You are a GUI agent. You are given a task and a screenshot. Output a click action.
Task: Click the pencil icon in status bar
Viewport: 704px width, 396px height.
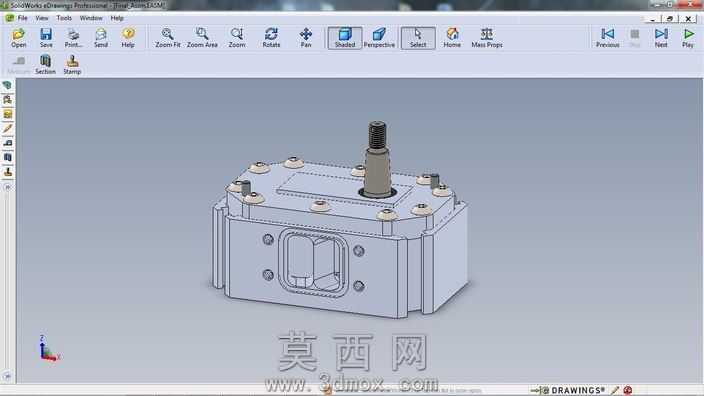coord(615,390)
